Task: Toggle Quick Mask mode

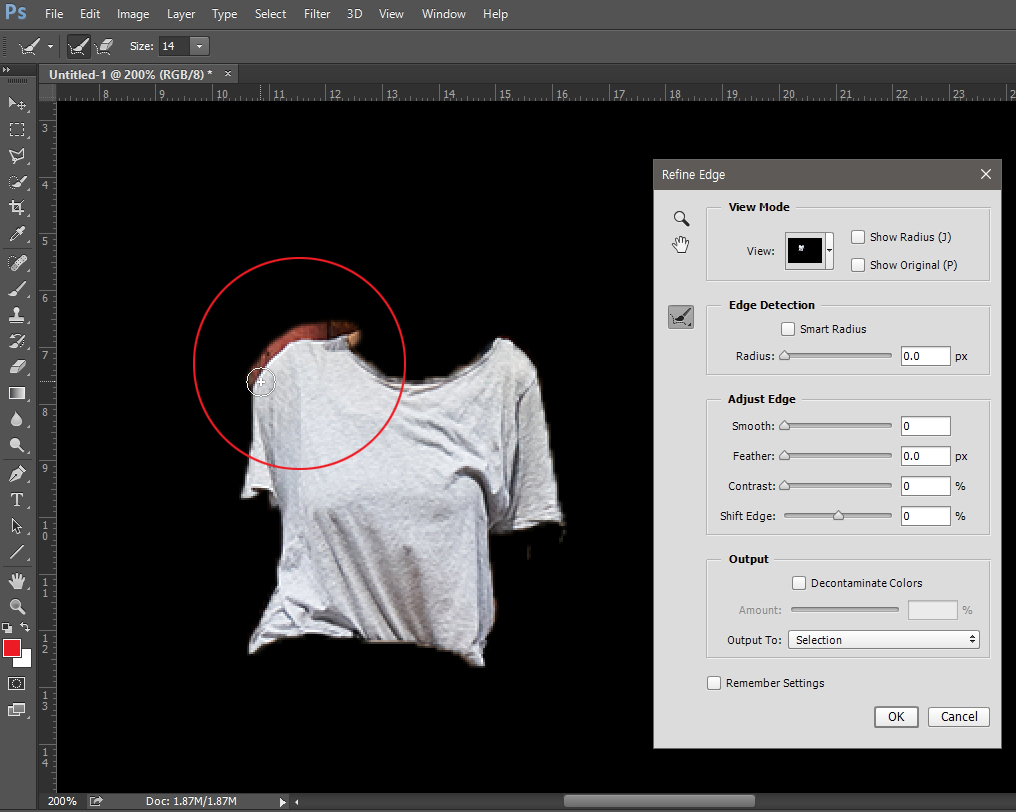Action: click(x=17, y=684)
